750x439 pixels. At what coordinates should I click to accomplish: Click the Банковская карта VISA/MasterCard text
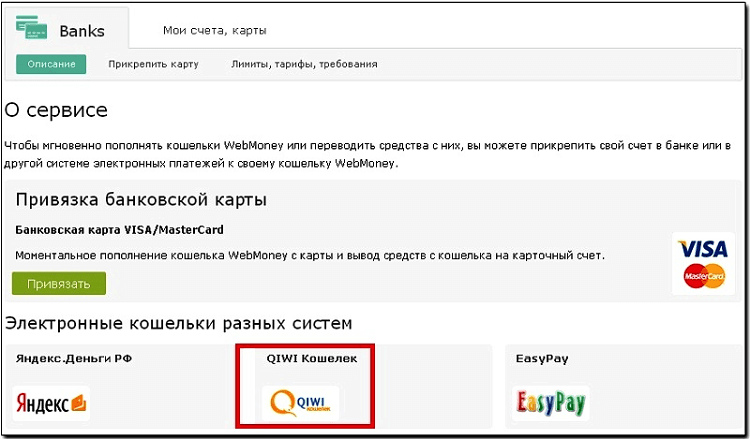click(120, 230)
